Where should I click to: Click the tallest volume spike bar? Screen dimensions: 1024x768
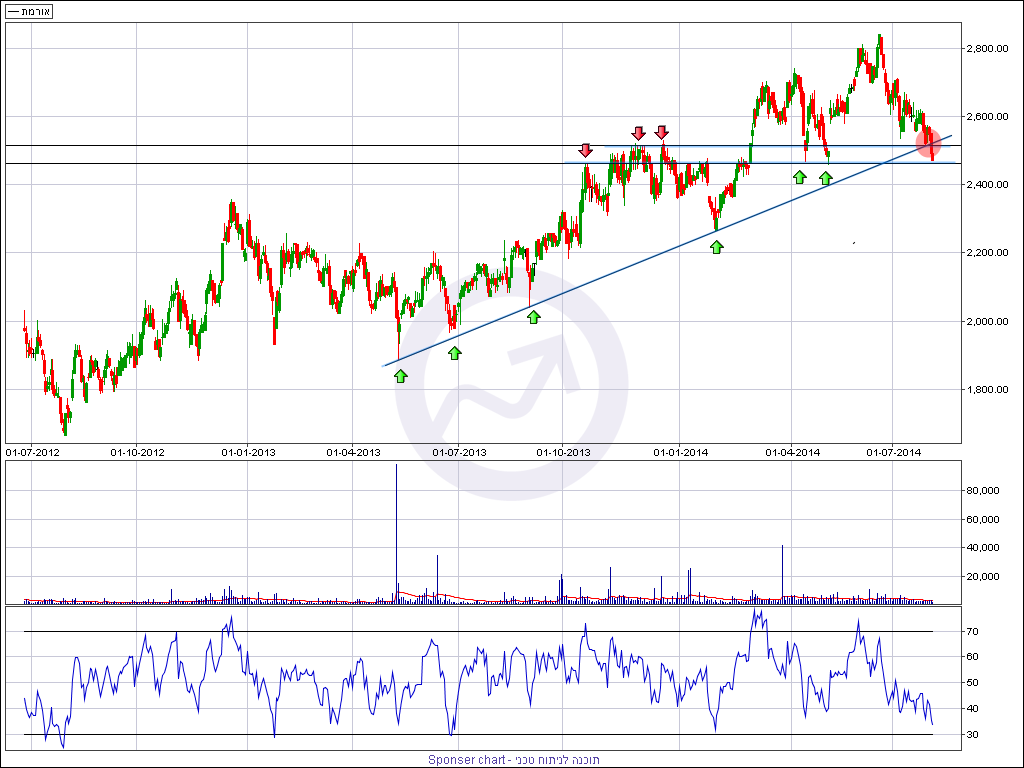pyautogui.click(x=397, y=530)
